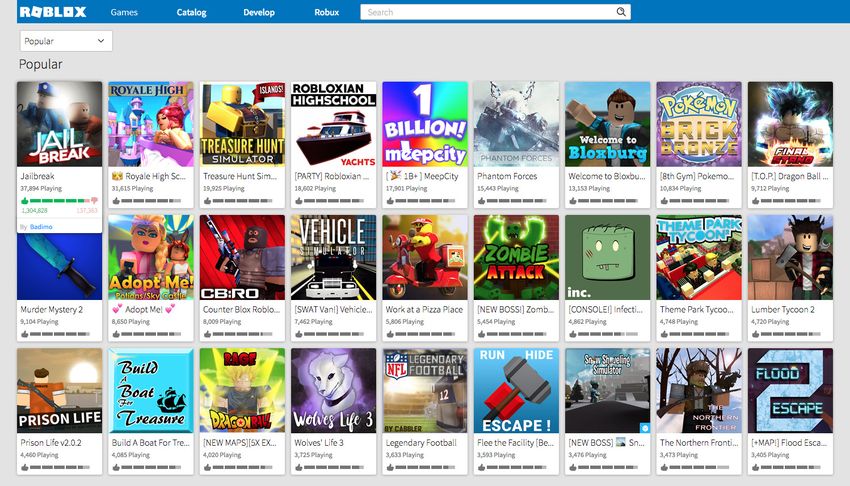Open the Flood Escape 2 thumbnail
The height and width of the screenshot is (486, 850).
[790, 391]
